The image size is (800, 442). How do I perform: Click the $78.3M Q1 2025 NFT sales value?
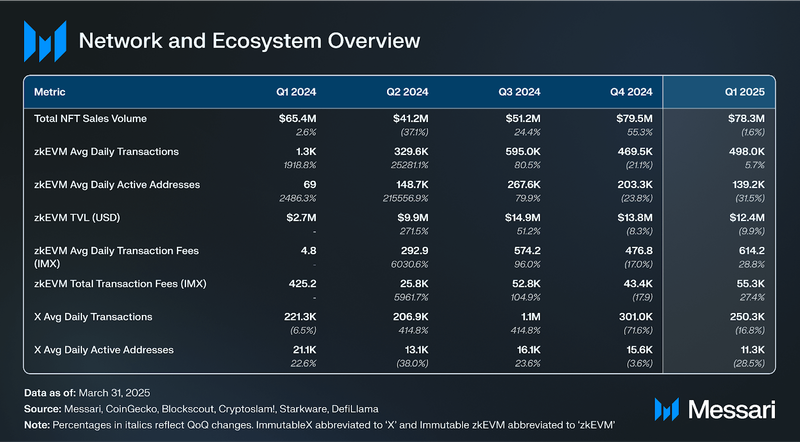pyautogui.click(x=746, y=118)
